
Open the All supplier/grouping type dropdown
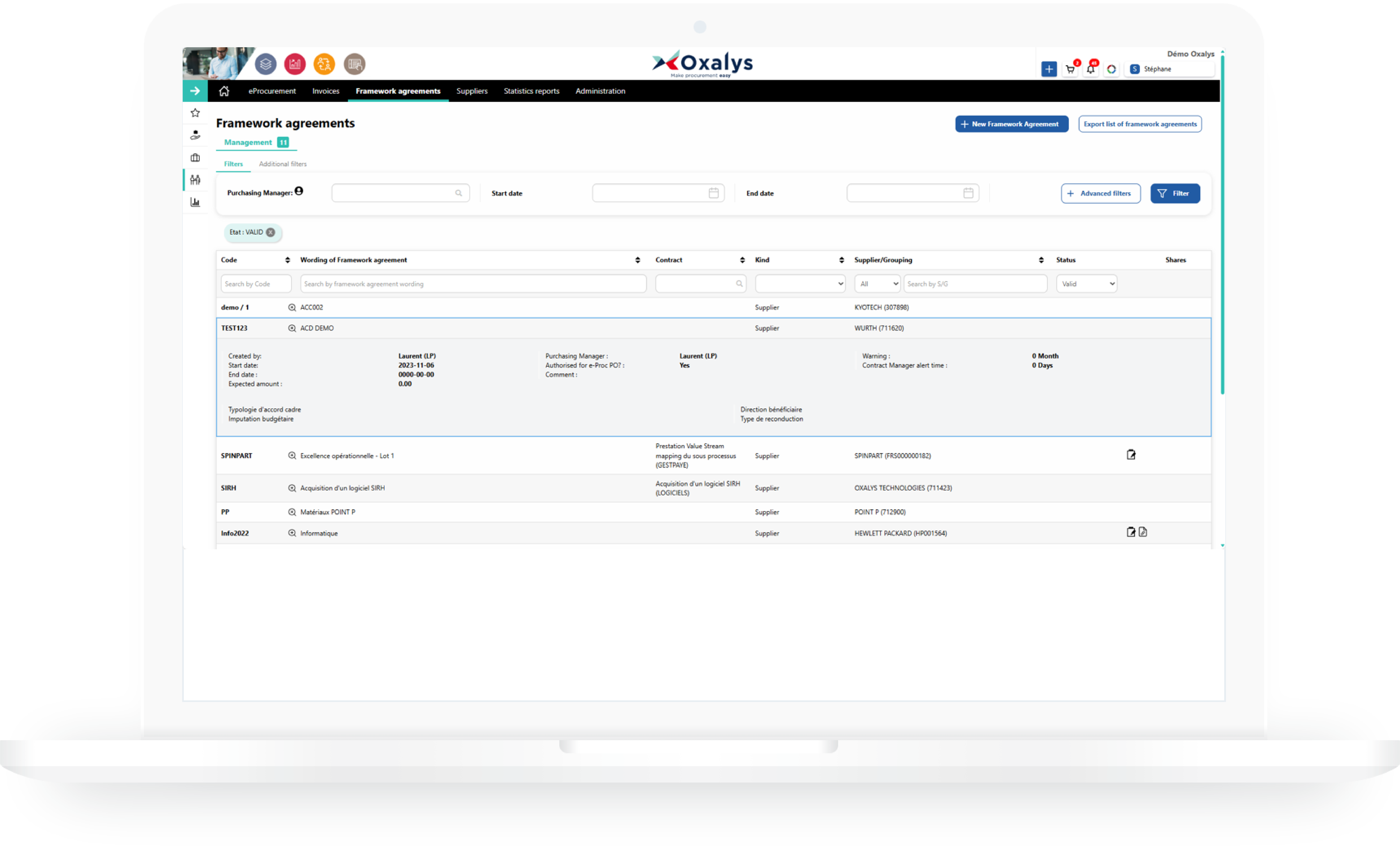tap(877, 284)
